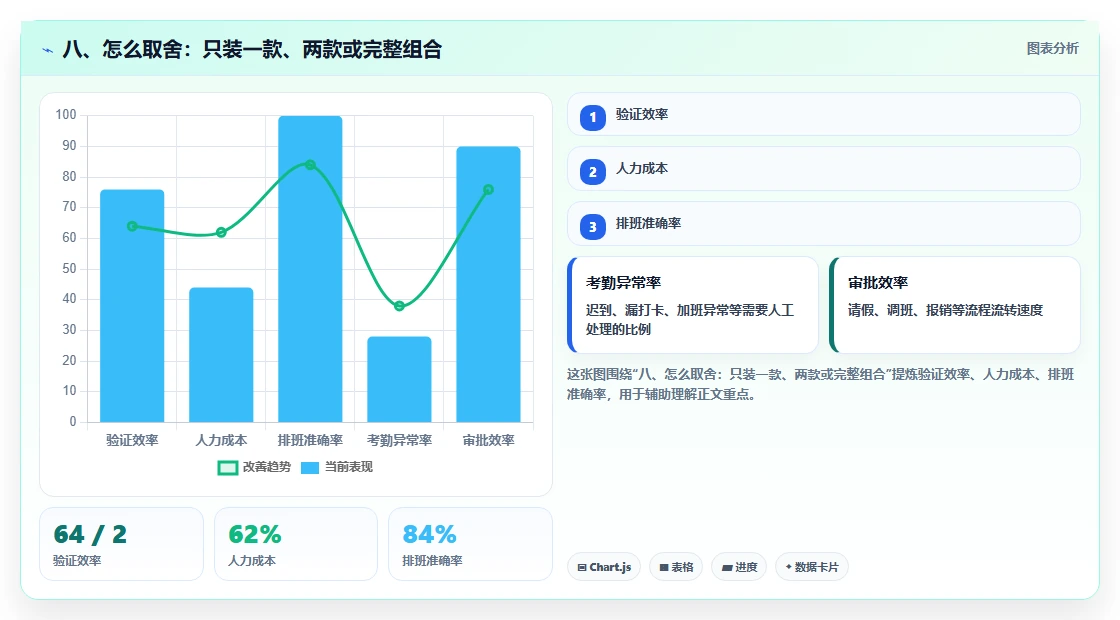Image resolution: width=1120 pixels, height=620 pixels.
Task: Click the 84% stat value
Action: coord(429,534)
